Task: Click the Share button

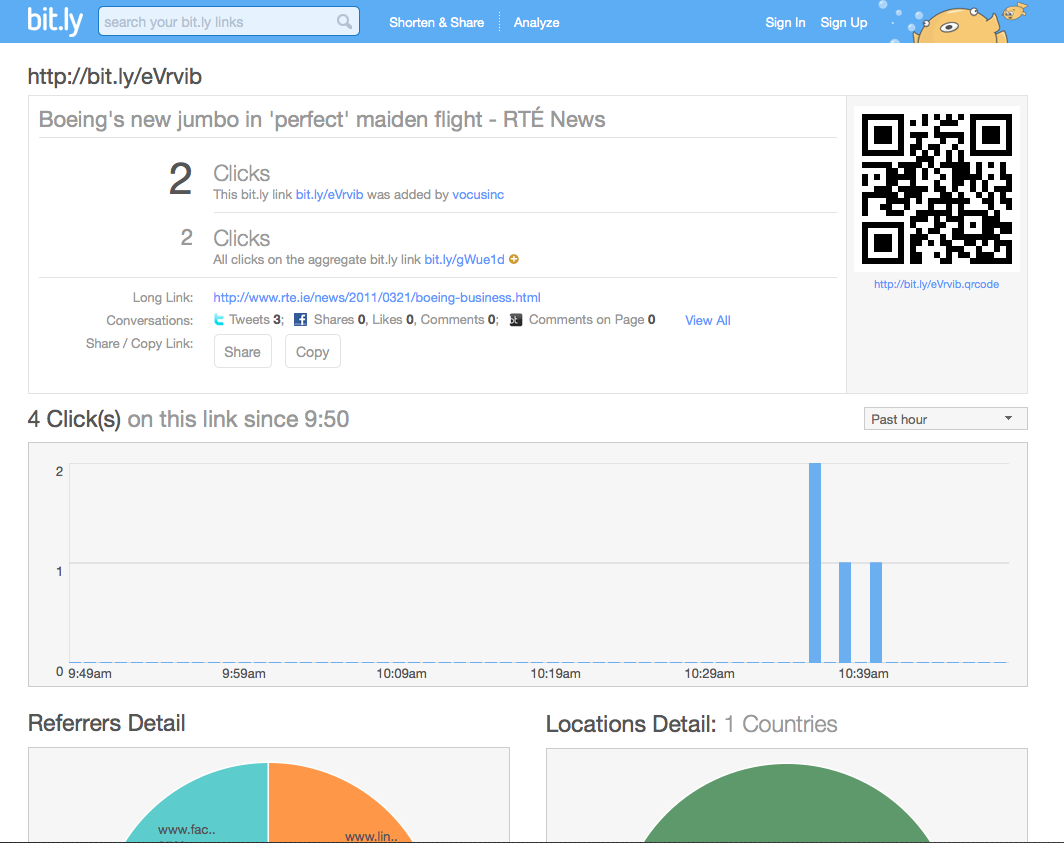Action: coord(243,352)
